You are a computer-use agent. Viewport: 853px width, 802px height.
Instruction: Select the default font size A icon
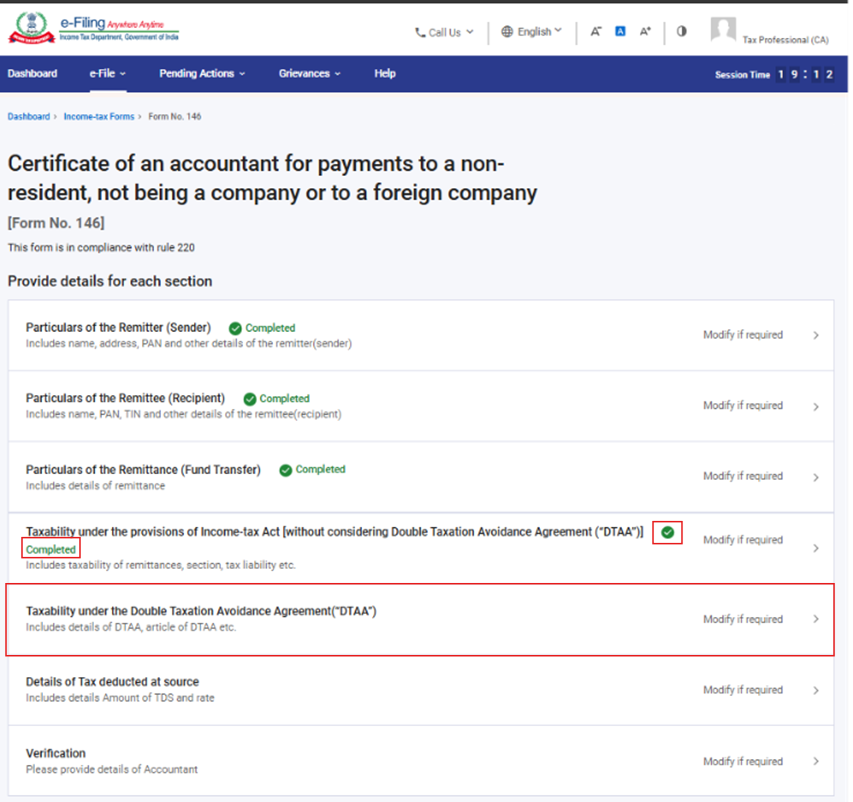tap(620, 32)
